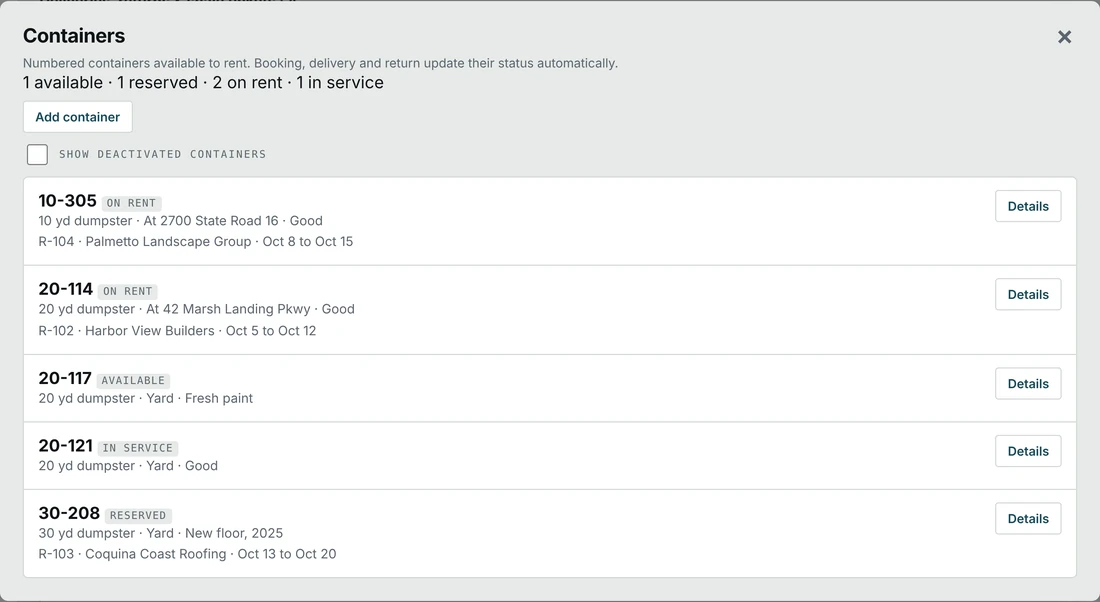Click the AVAILABLE status badge

tap(133, 380)
